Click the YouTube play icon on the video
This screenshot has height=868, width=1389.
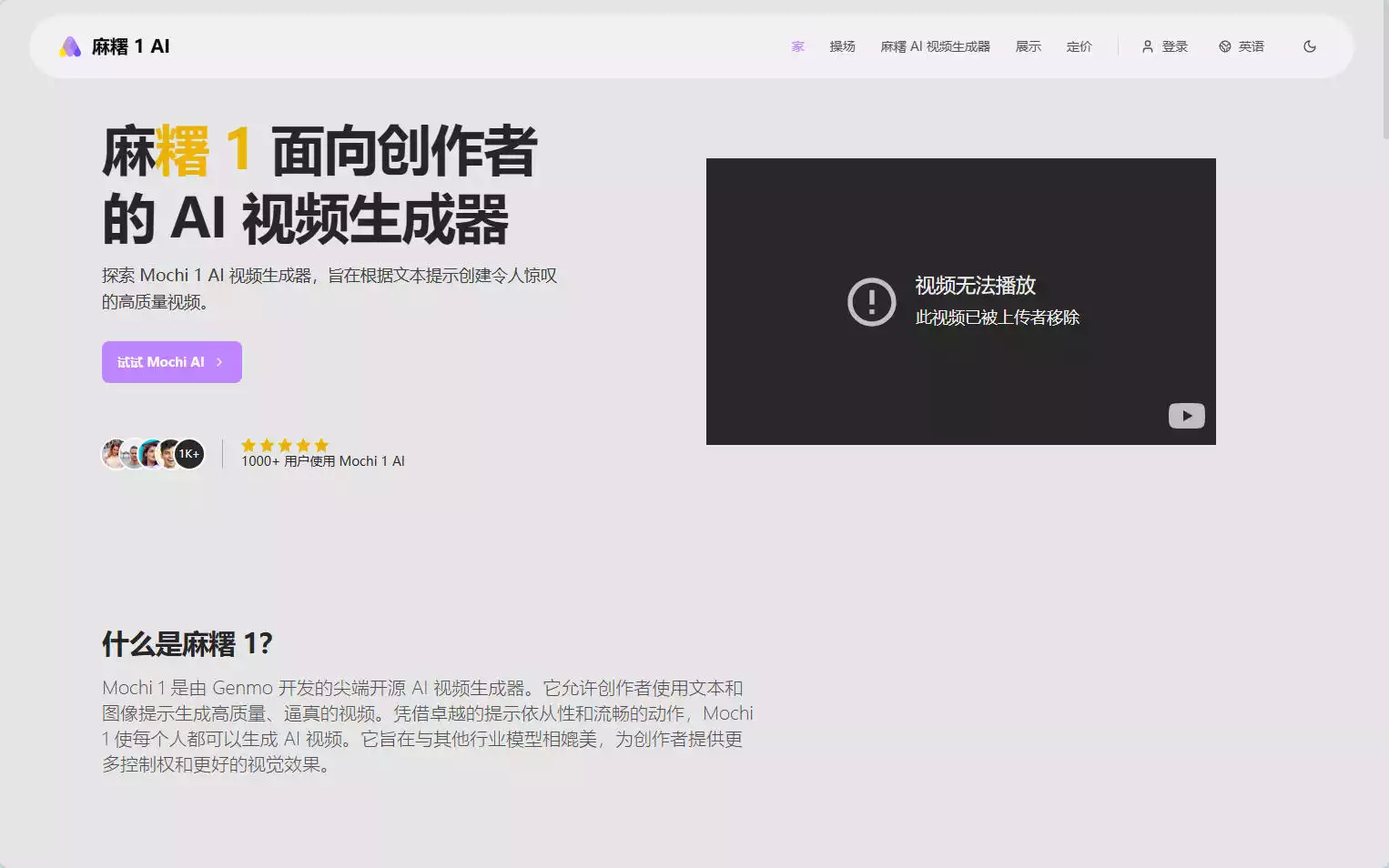pyautogui.click(x=1186, y=415)
